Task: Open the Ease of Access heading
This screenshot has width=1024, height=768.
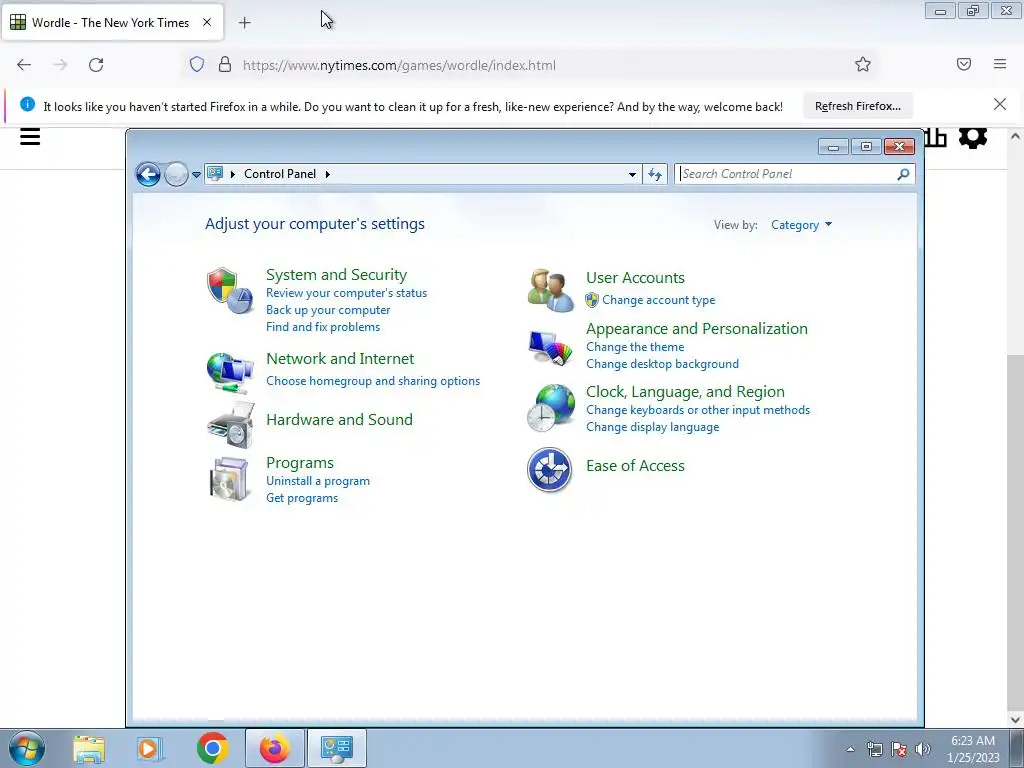Action: (x=635, y=466)
